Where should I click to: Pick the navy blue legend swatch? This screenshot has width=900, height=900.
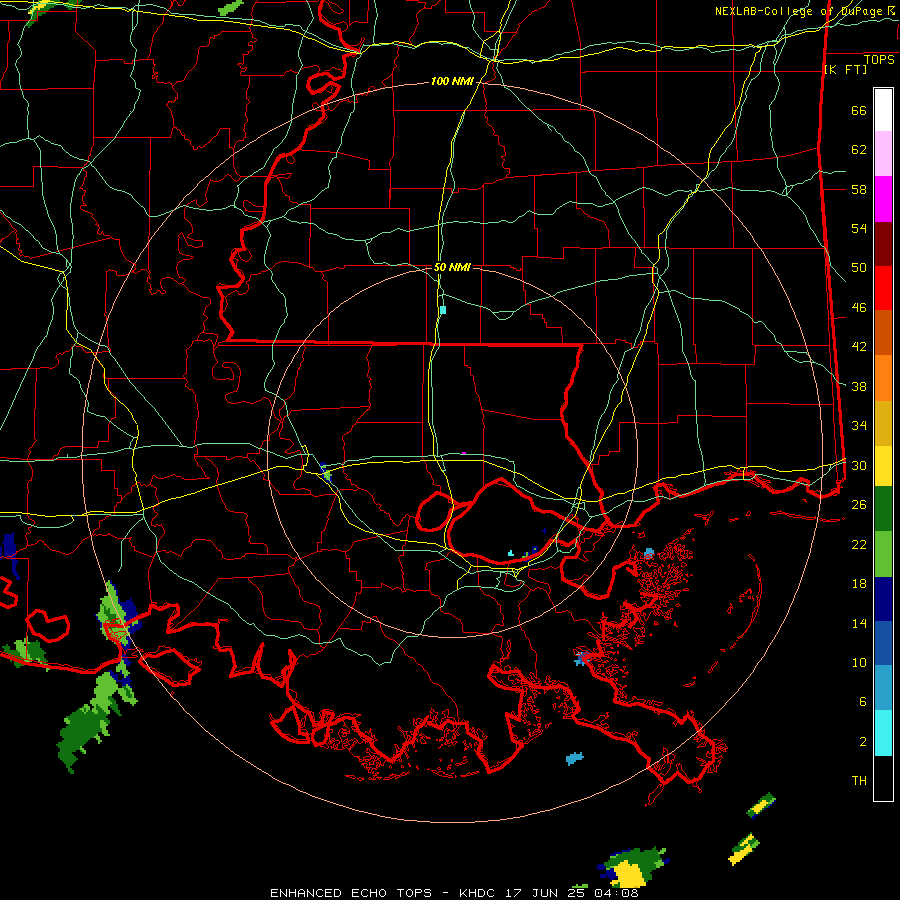(883, 599)
